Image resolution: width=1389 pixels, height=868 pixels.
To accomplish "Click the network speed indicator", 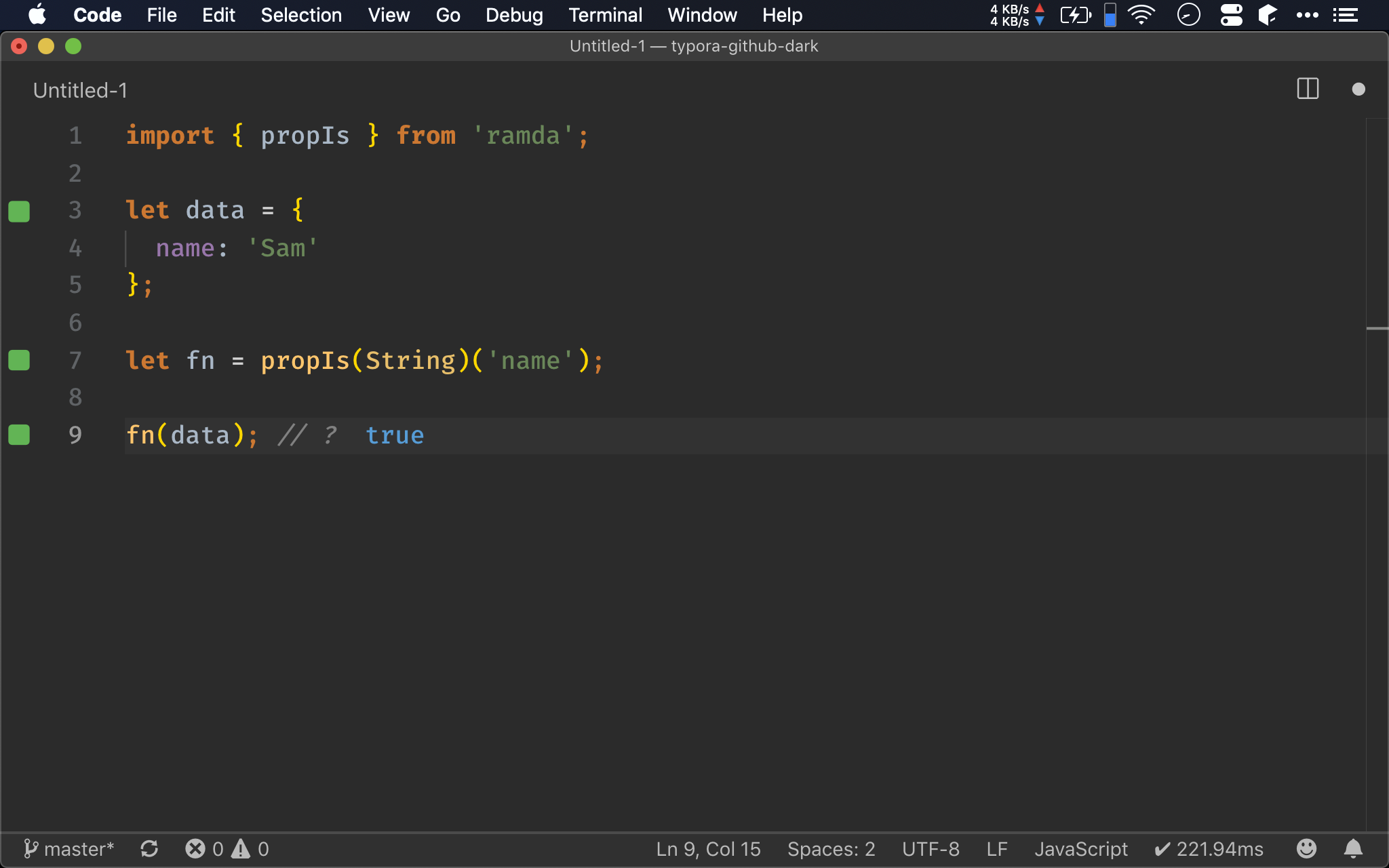I will tap(1017, 15).
